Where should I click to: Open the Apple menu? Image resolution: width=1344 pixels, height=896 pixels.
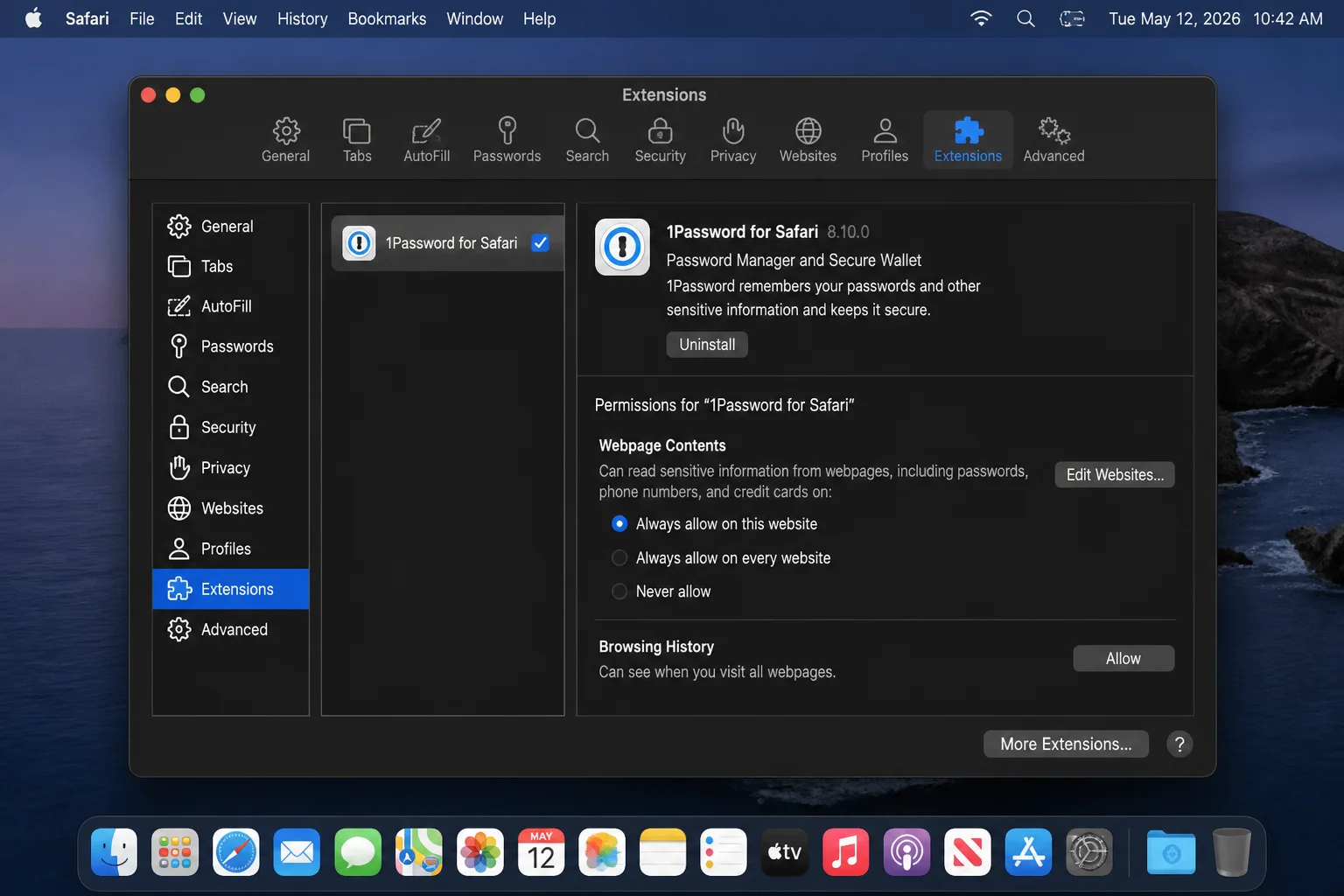point(33,18)
